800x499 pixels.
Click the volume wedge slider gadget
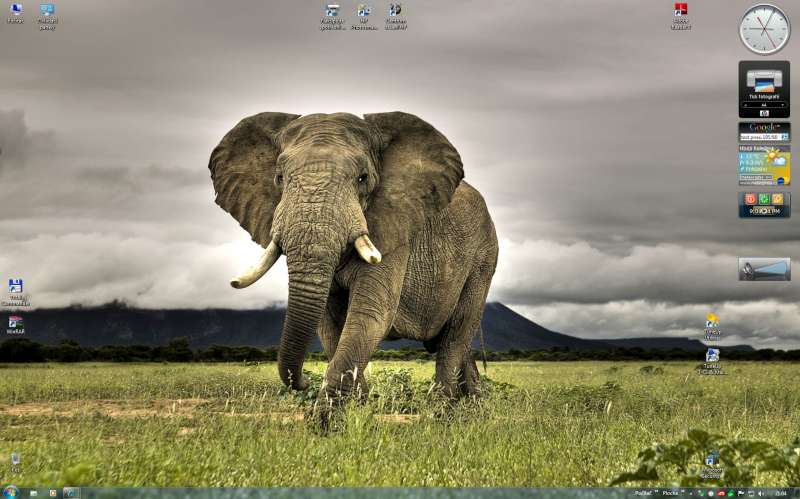pyautogui.click(x=764, y=268)
